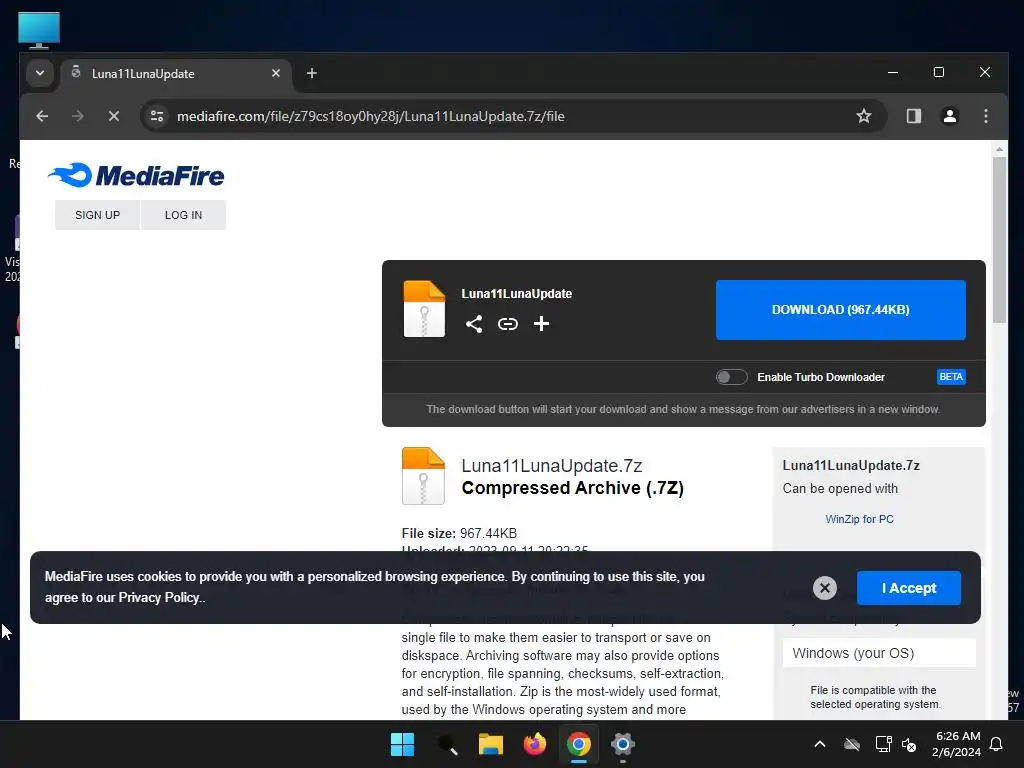This screenshot has width=1024, height=768.
Task: Click the archive file icon beside Luna11LunaUpdate.7z heading
Action: [x=423, y=476]
